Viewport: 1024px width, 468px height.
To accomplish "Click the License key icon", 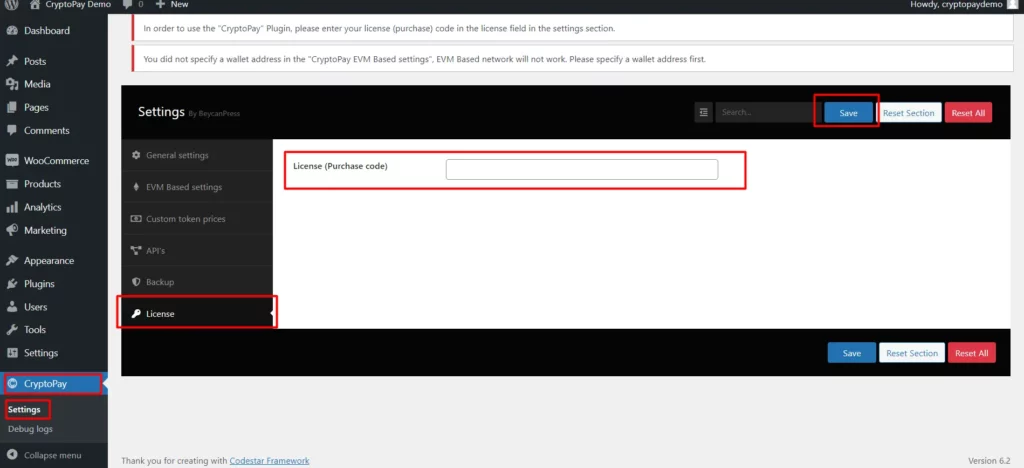I will pyautogui.click(x=136, y=314).
